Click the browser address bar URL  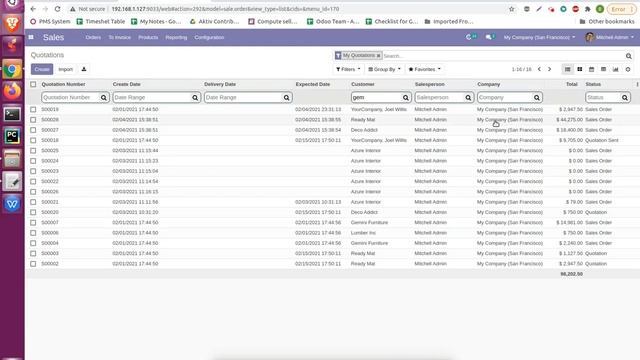(x=225, y=9)
